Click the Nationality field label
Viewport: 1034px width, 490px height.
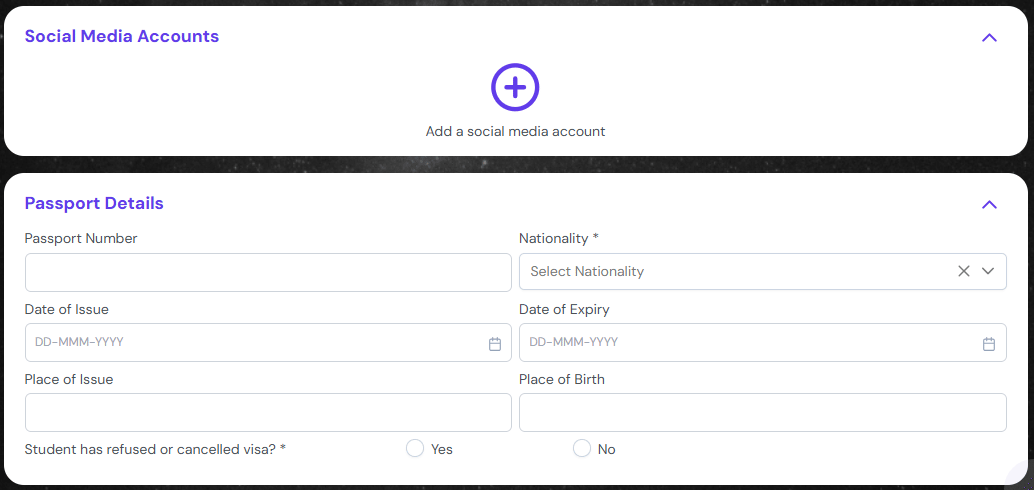tap(558, 238)
